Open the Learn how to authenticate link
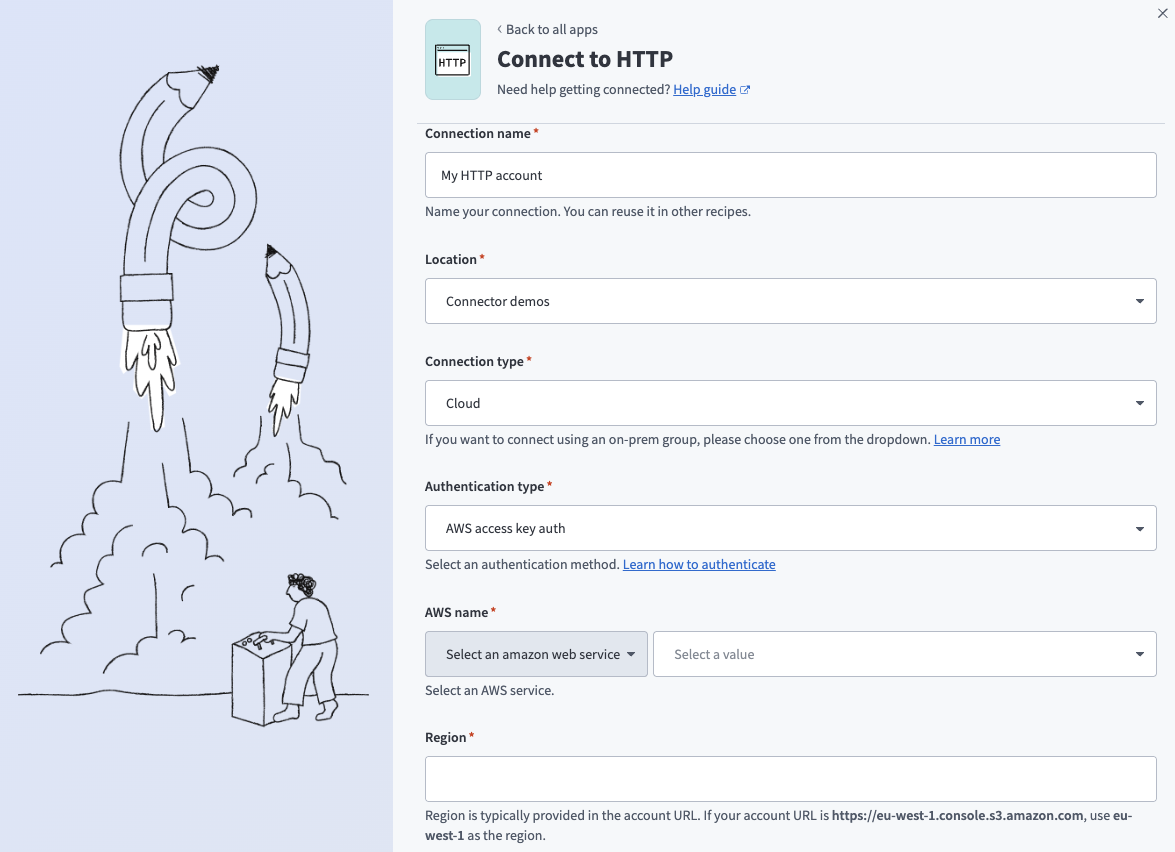1175x852 pixels. 699,564
